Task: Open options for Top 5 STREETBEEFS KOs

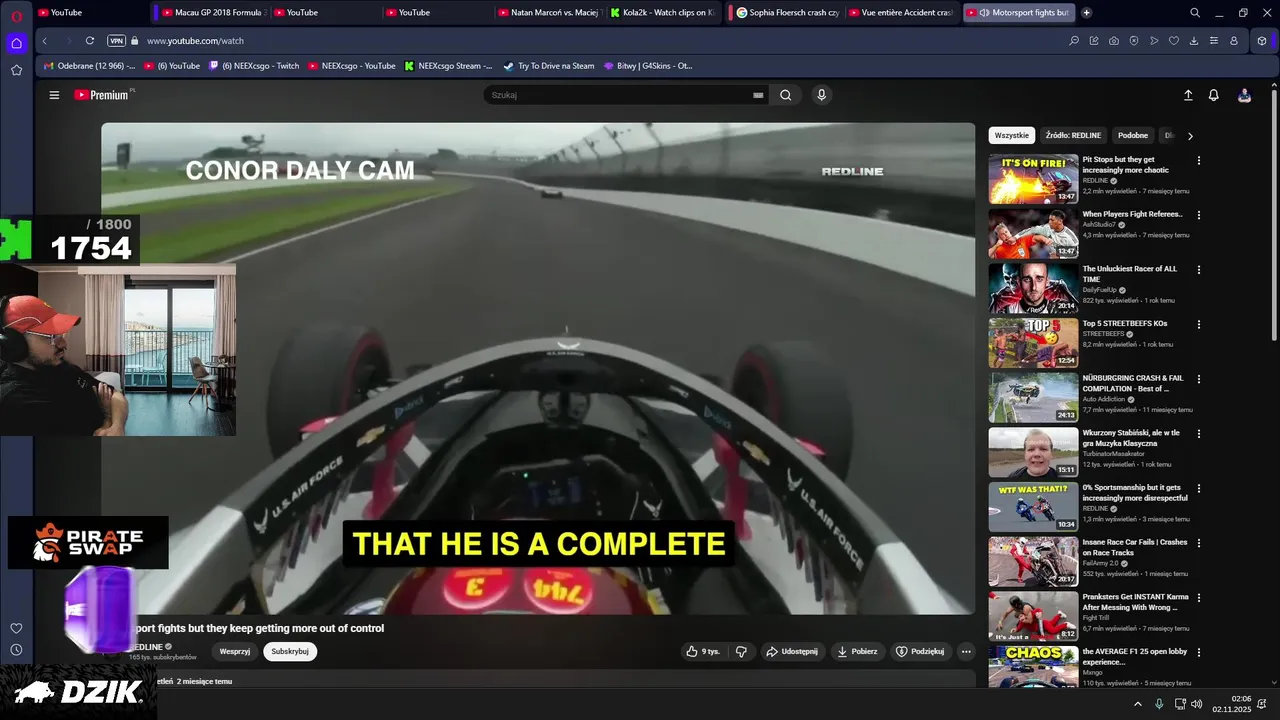Action: [x=1199, y=324]
